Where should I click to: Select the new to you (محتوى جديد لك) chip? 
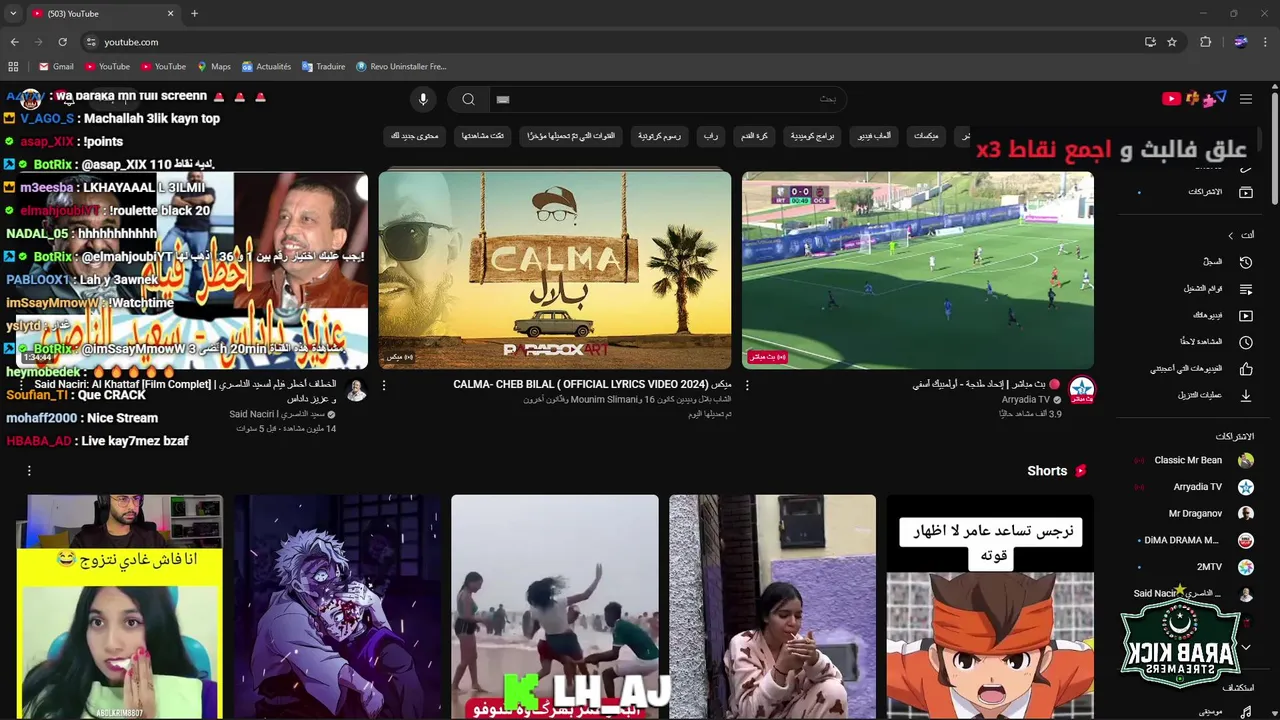tap(415, 136)
